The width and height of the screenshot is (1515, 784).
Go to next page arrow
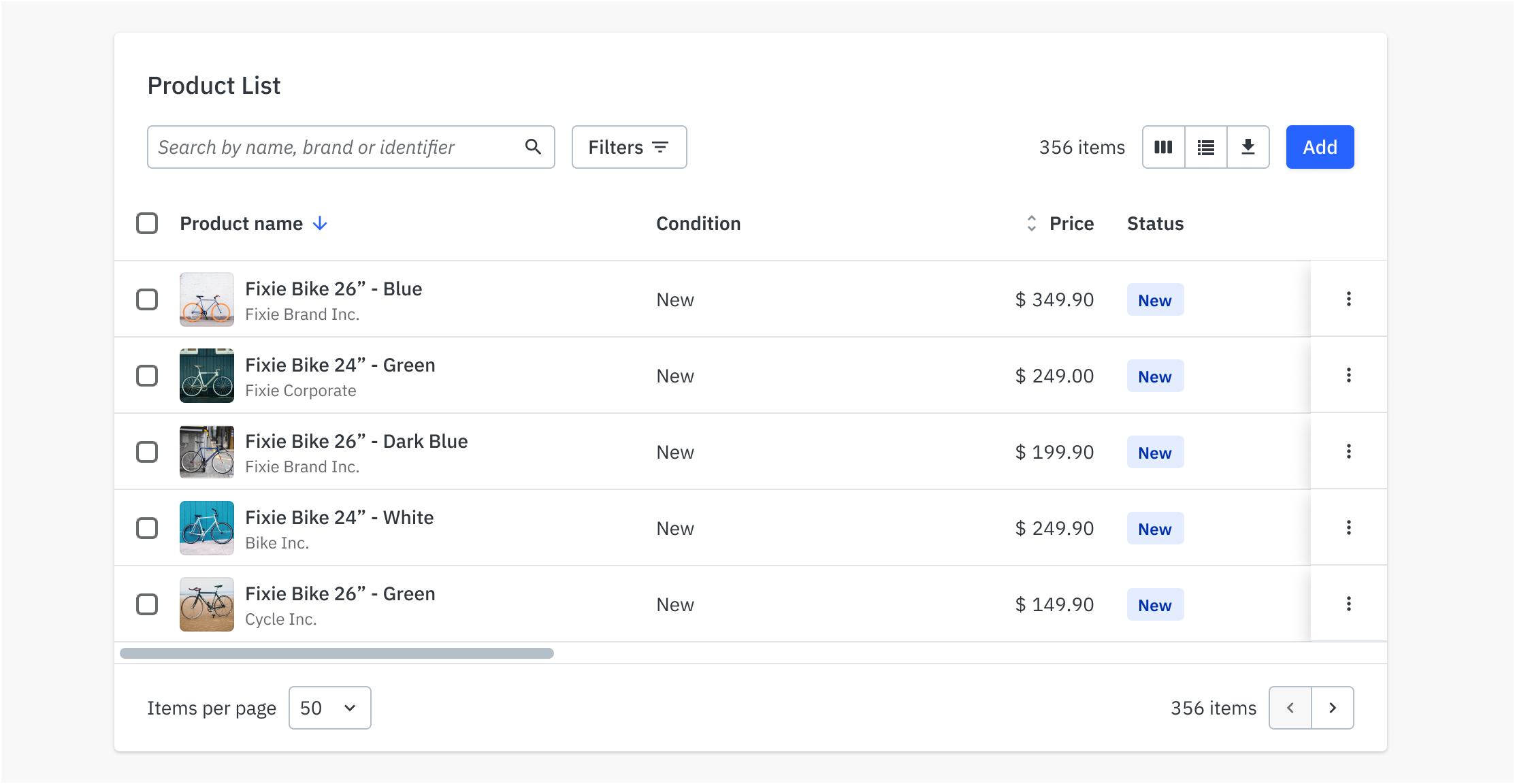pyautogui.click(x=1332, y=708)
